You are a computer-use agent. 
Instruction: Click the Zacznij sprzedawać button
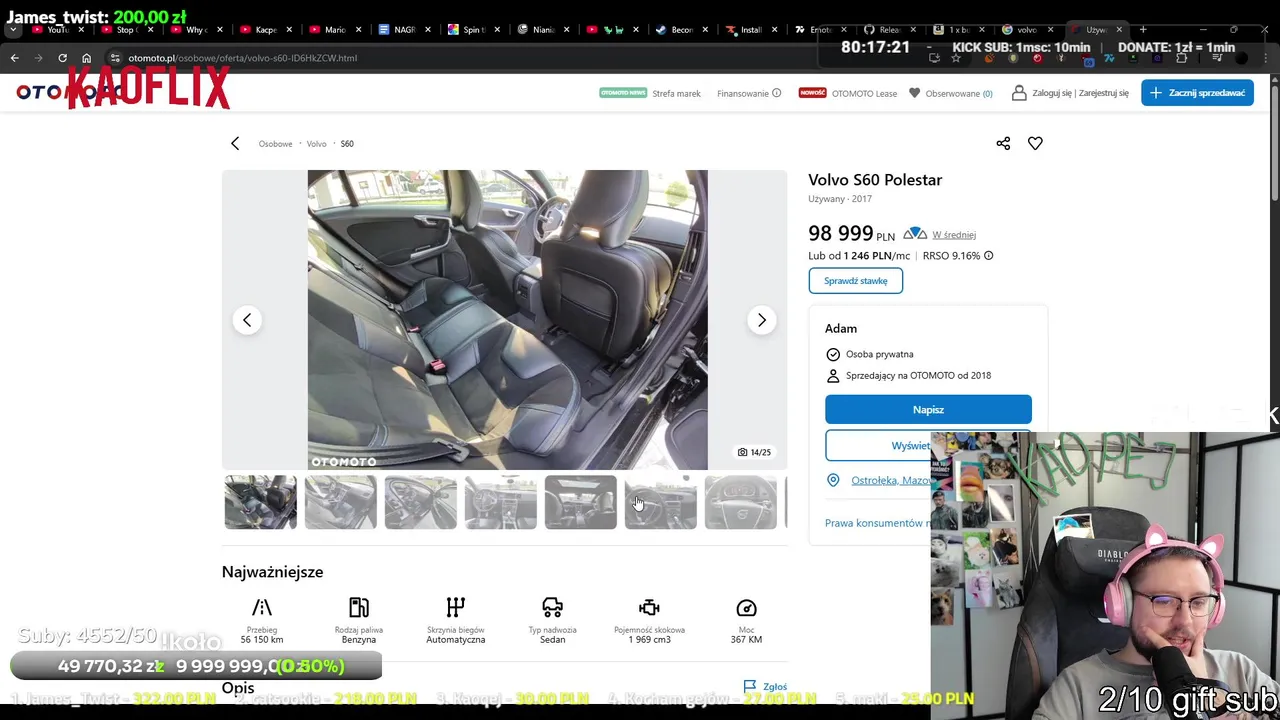(1197, 93)
